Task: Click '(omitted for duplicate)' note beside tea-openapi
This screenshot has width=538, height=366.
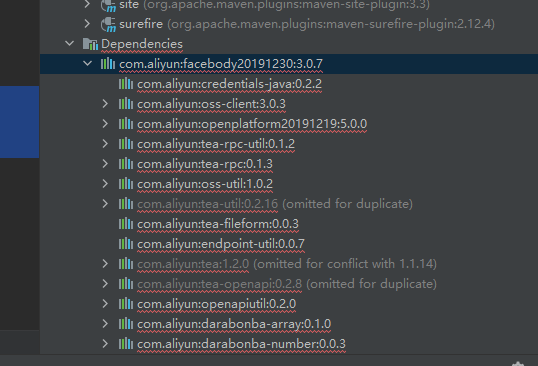Action: (x=371, y=284)
